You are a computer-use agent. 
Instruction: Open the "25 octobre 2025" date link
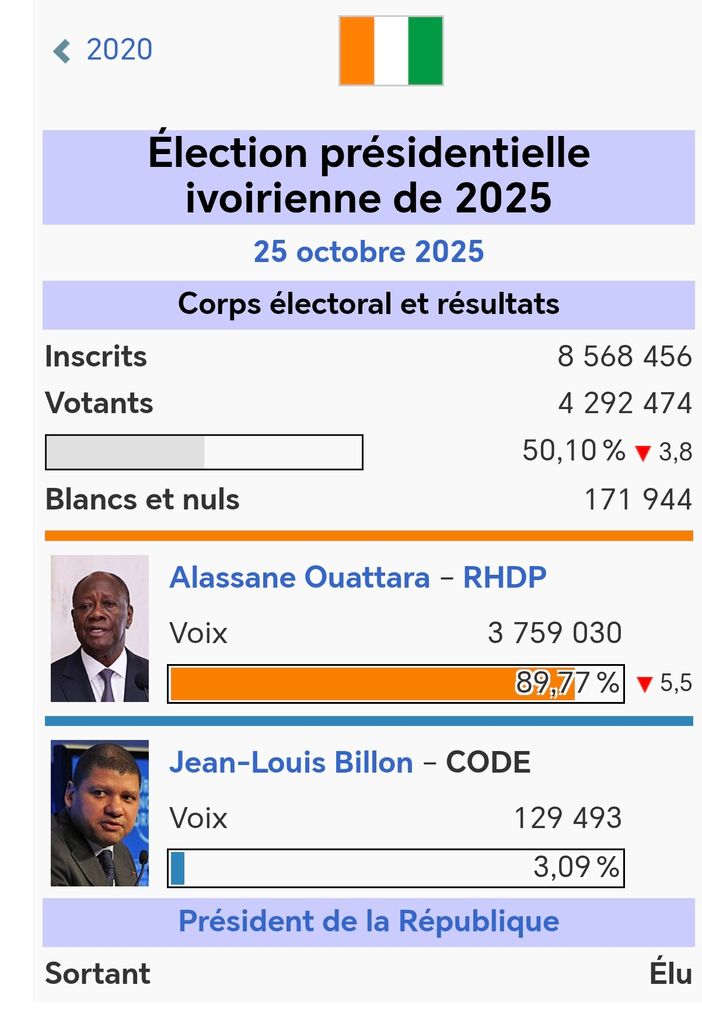368,251
